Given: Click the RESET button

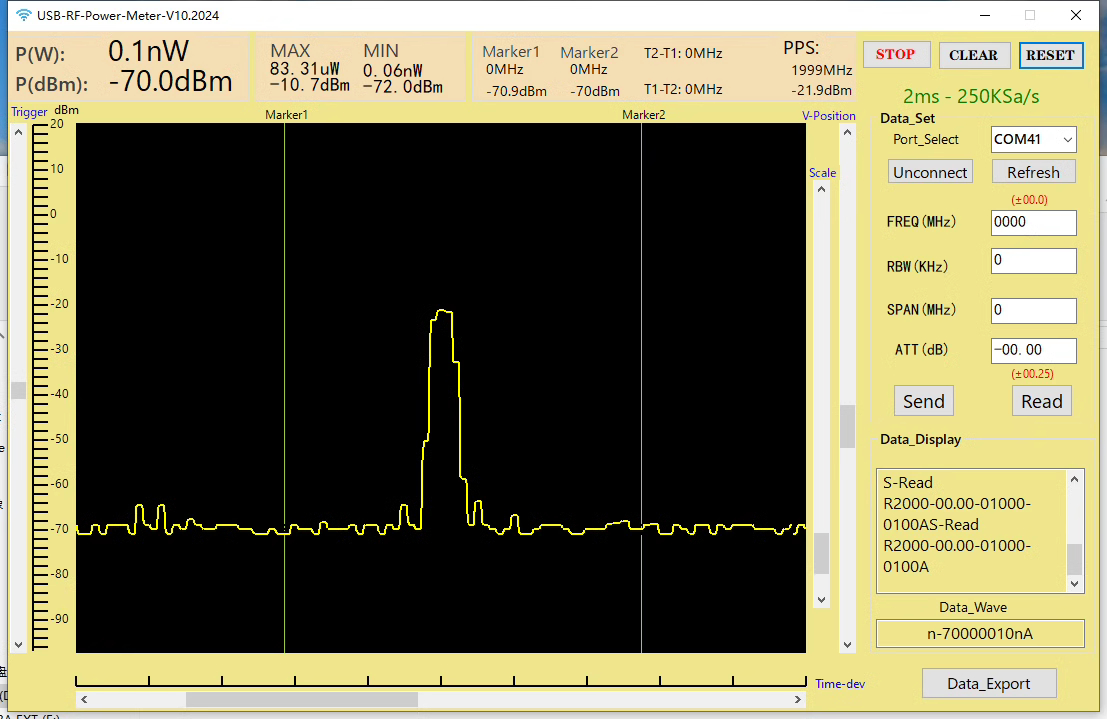Looking at the screenshot, I should point(1051,55).
